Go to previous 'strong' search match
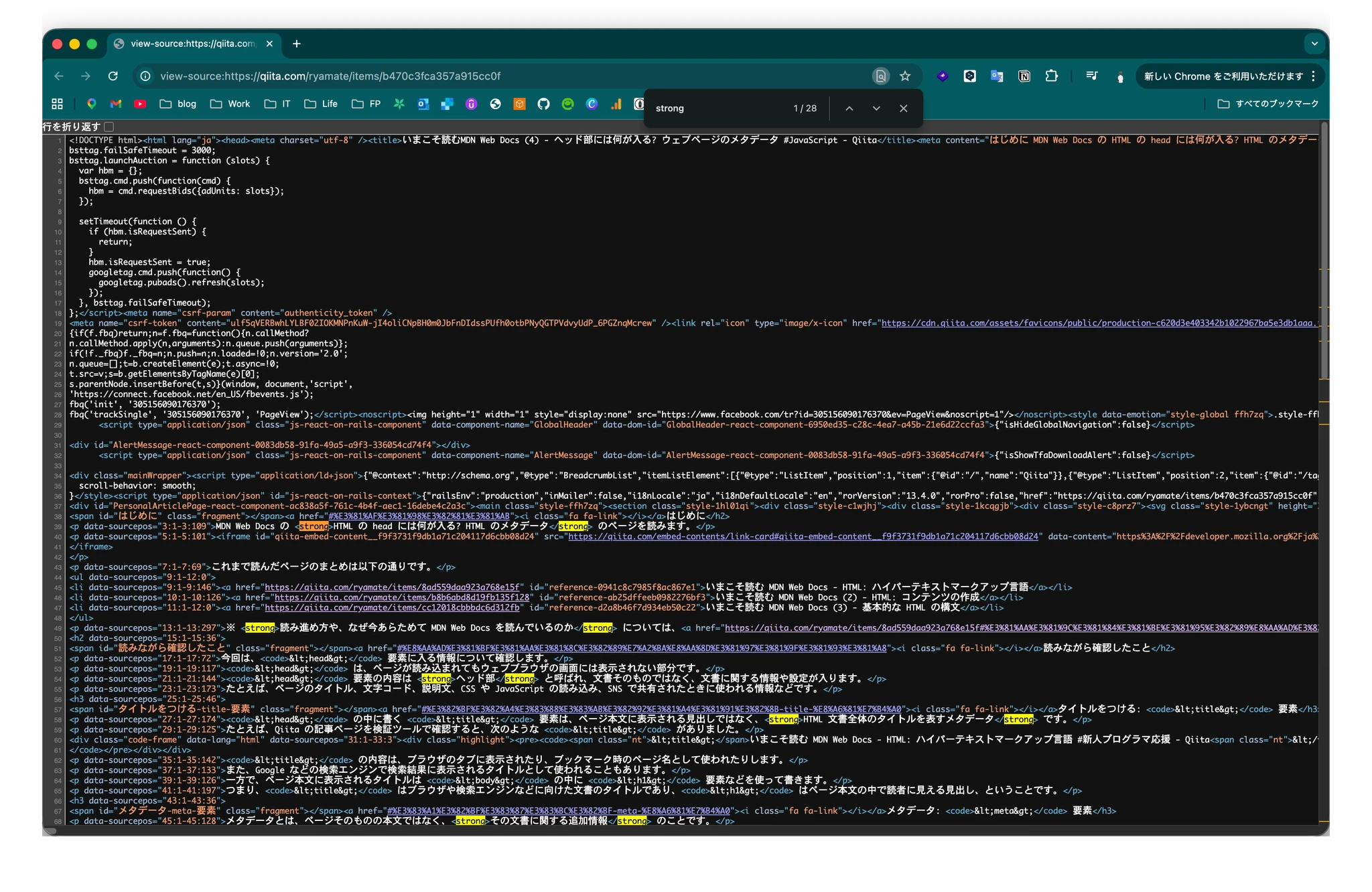Image resolution: width=1372 pixels, height=892 pixels. [849, 108]
